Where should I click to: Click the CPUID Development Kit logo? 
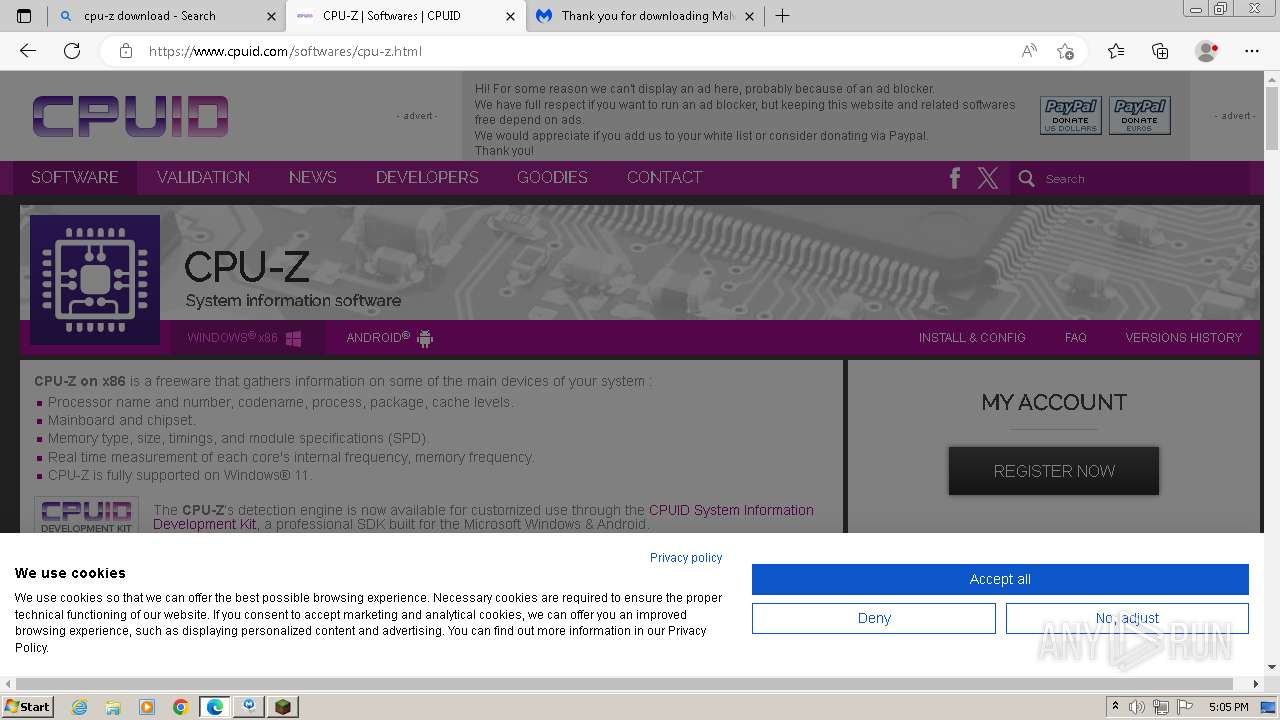point(87,515)
